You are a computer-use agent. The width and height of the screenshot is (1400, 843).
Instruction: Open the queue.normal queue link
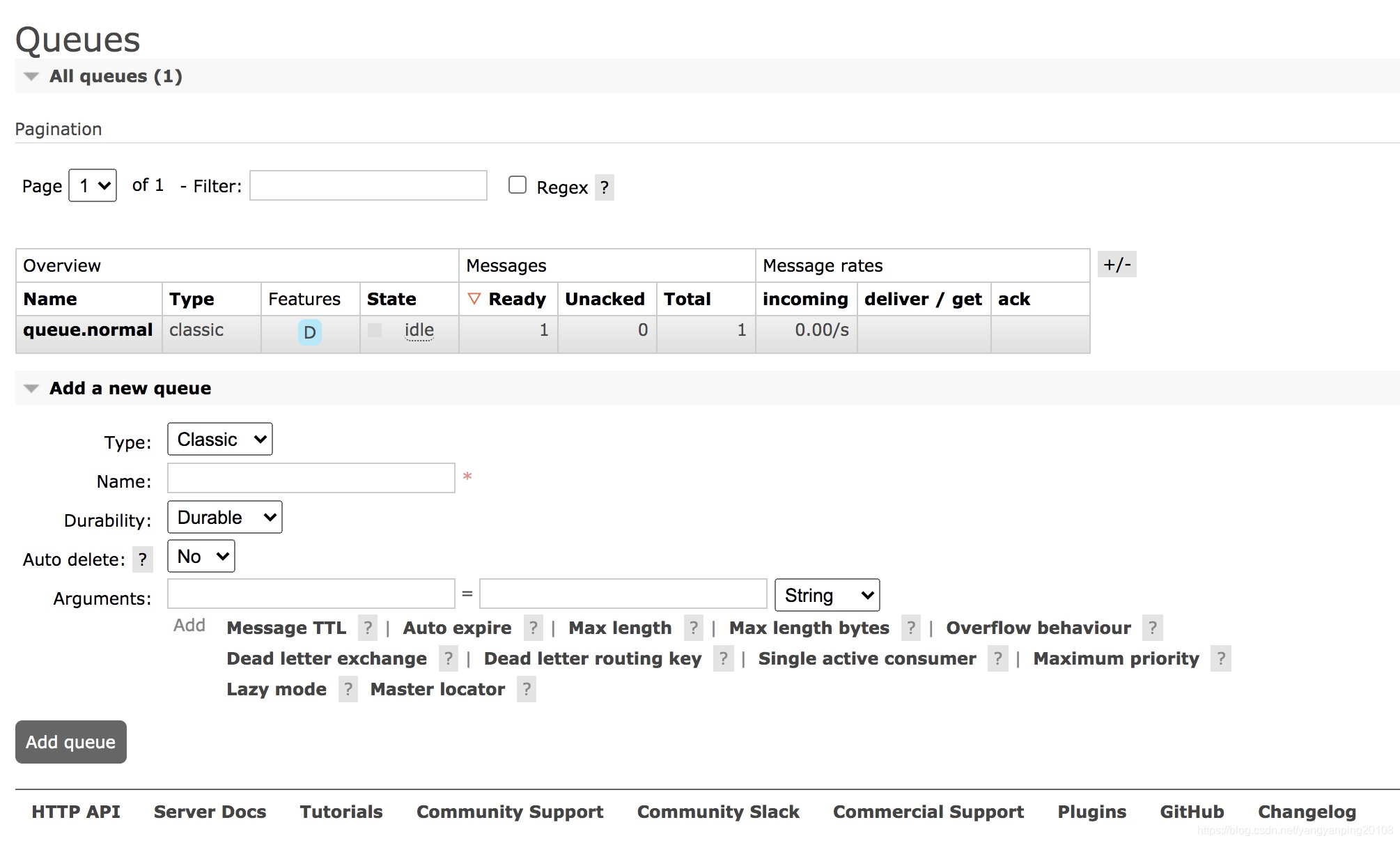(x=88, y=330)
